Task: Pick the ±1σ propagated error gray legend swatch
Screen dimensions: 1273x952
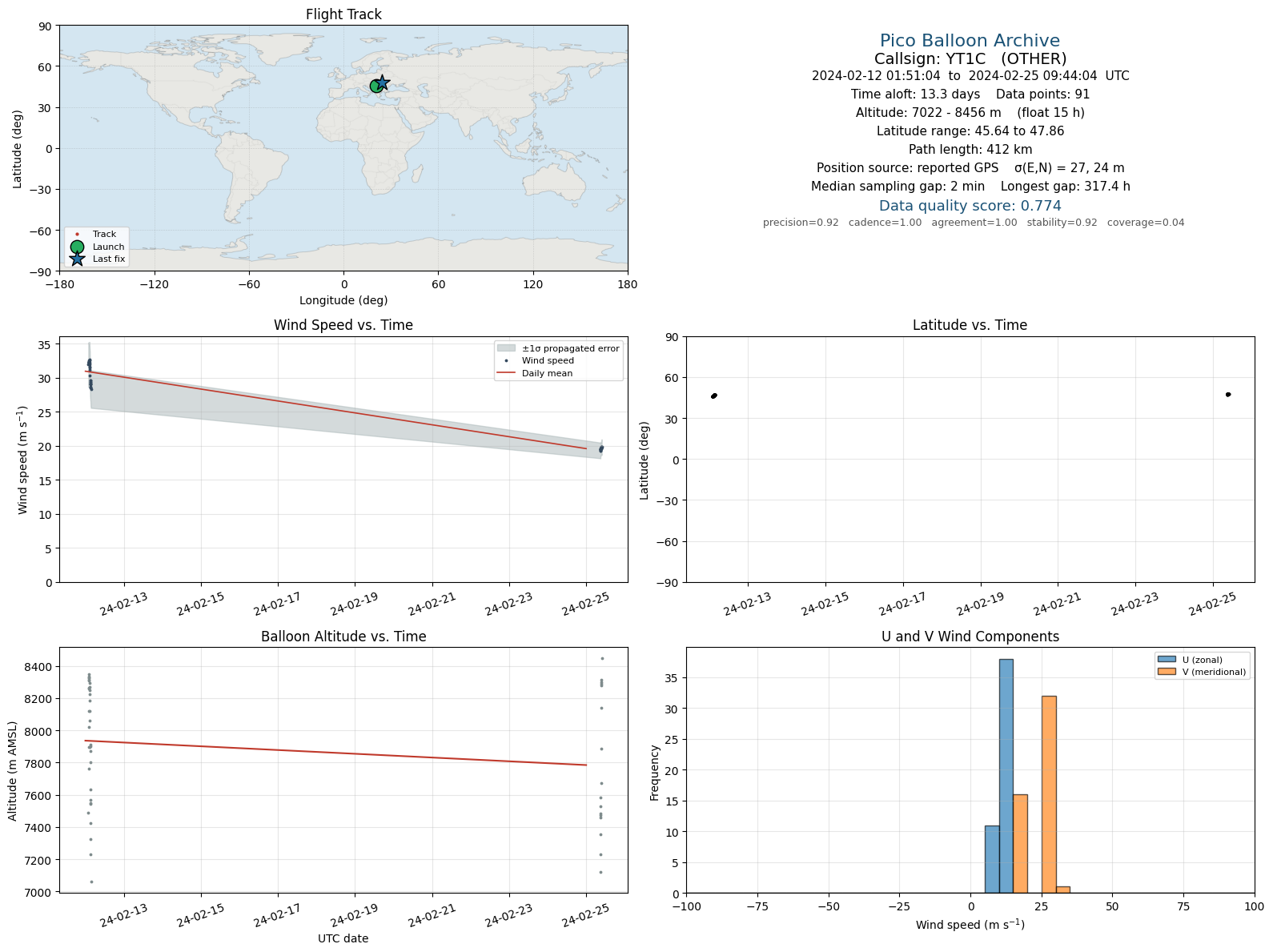Action: tap(506, 348)
